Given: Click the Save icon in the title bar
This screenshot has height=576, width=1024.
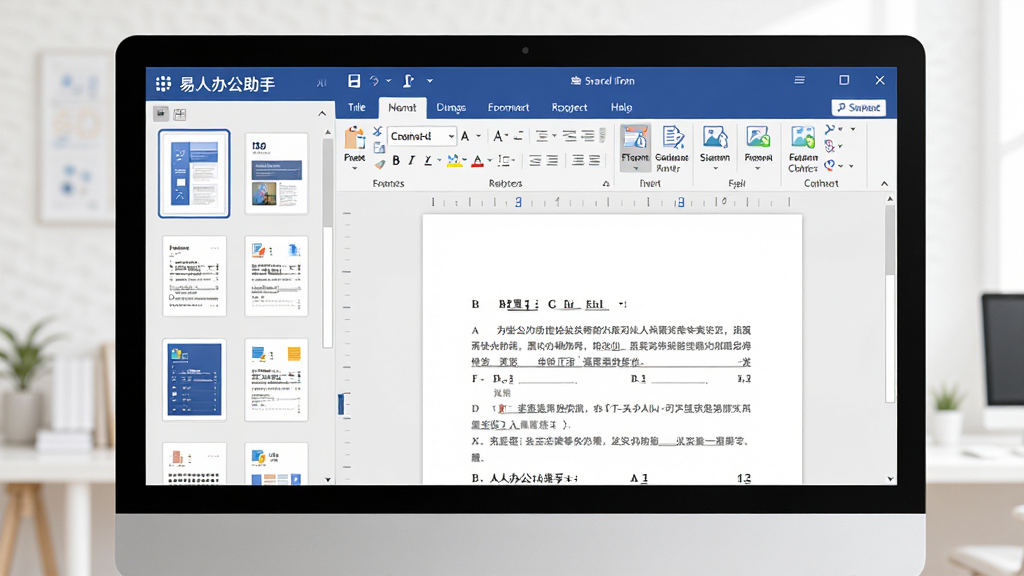Looking at the screenshot, I should 354,80.
